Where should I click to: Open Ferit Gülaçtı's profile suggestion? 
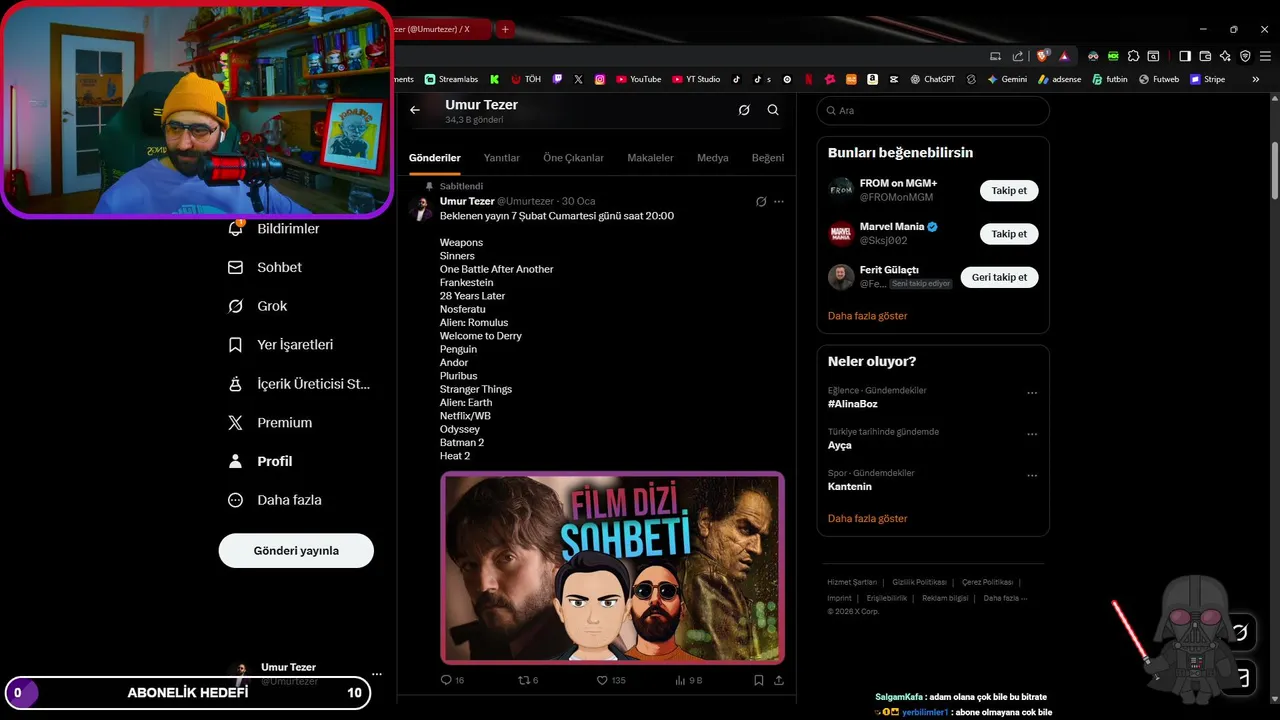click(x=889, y=270)
